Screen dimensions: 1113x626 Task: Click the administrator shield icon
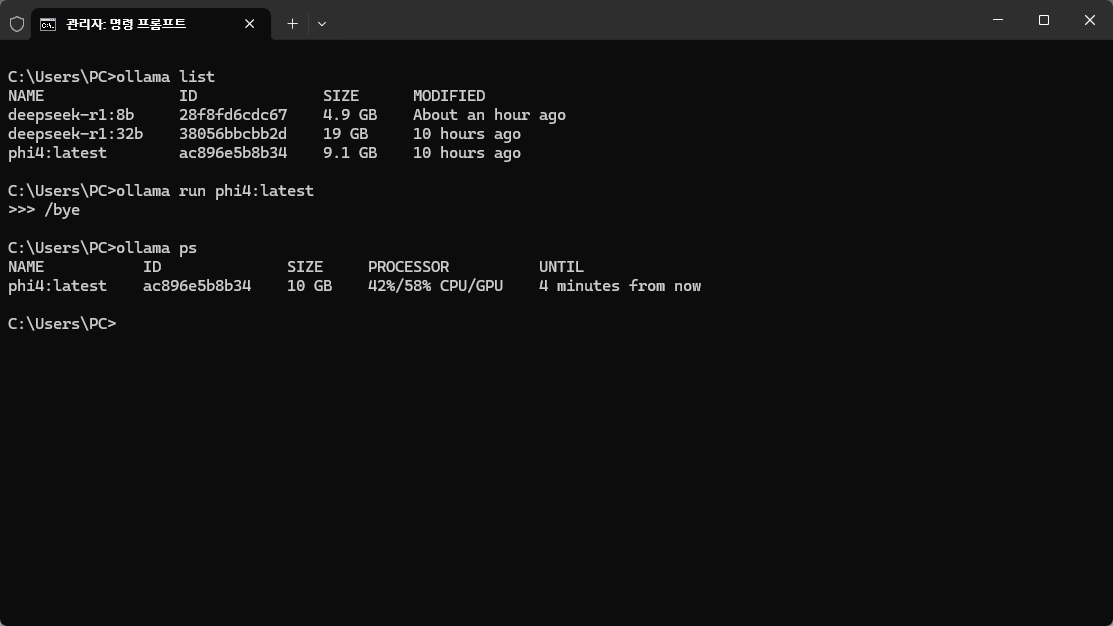coord(17,24)
